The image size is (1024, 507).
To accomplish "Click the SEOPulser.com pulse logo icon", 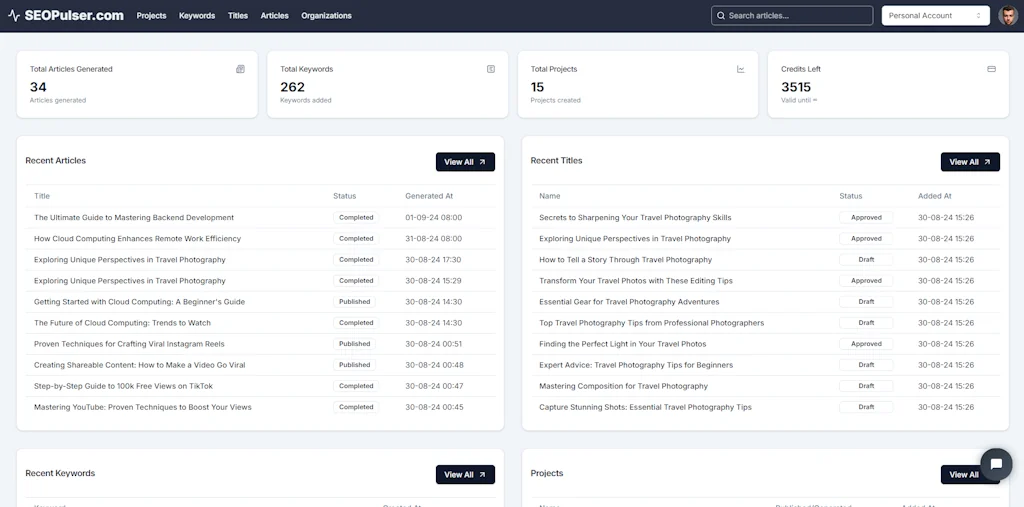I will [14, 16].
